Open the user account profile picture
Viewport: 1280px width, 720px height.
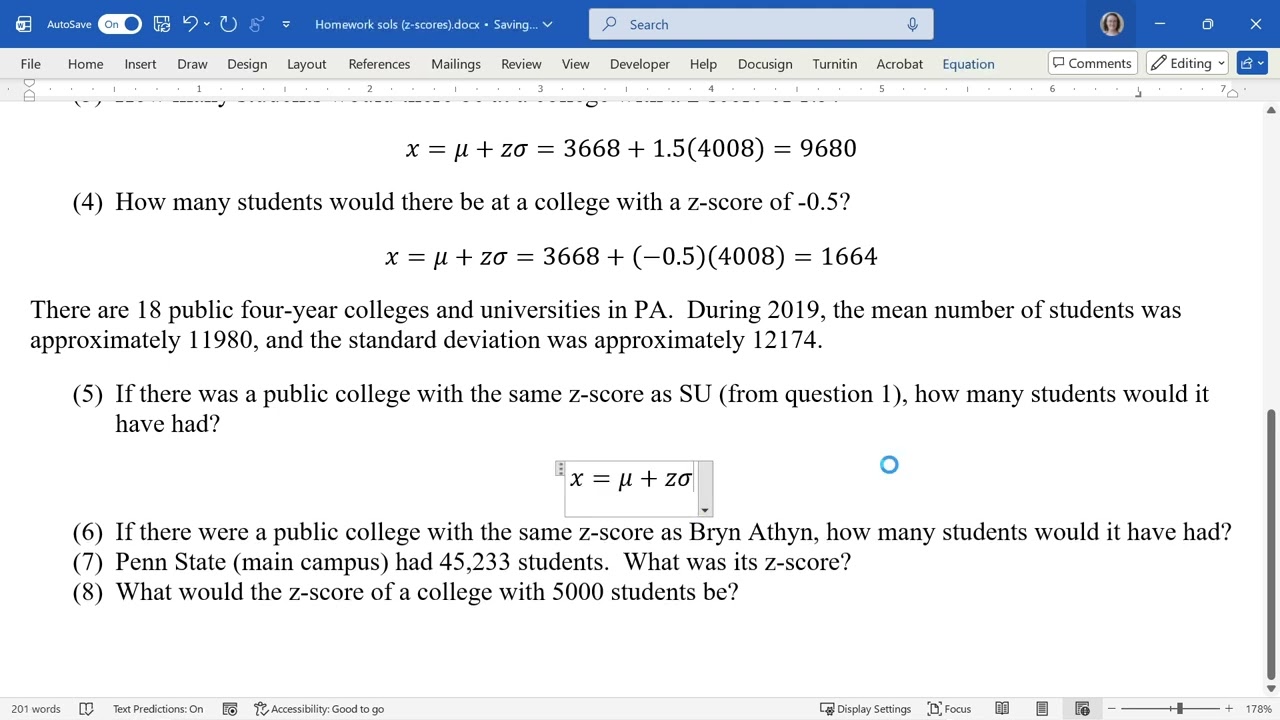pyautogui.click(x=1111, y=24)
